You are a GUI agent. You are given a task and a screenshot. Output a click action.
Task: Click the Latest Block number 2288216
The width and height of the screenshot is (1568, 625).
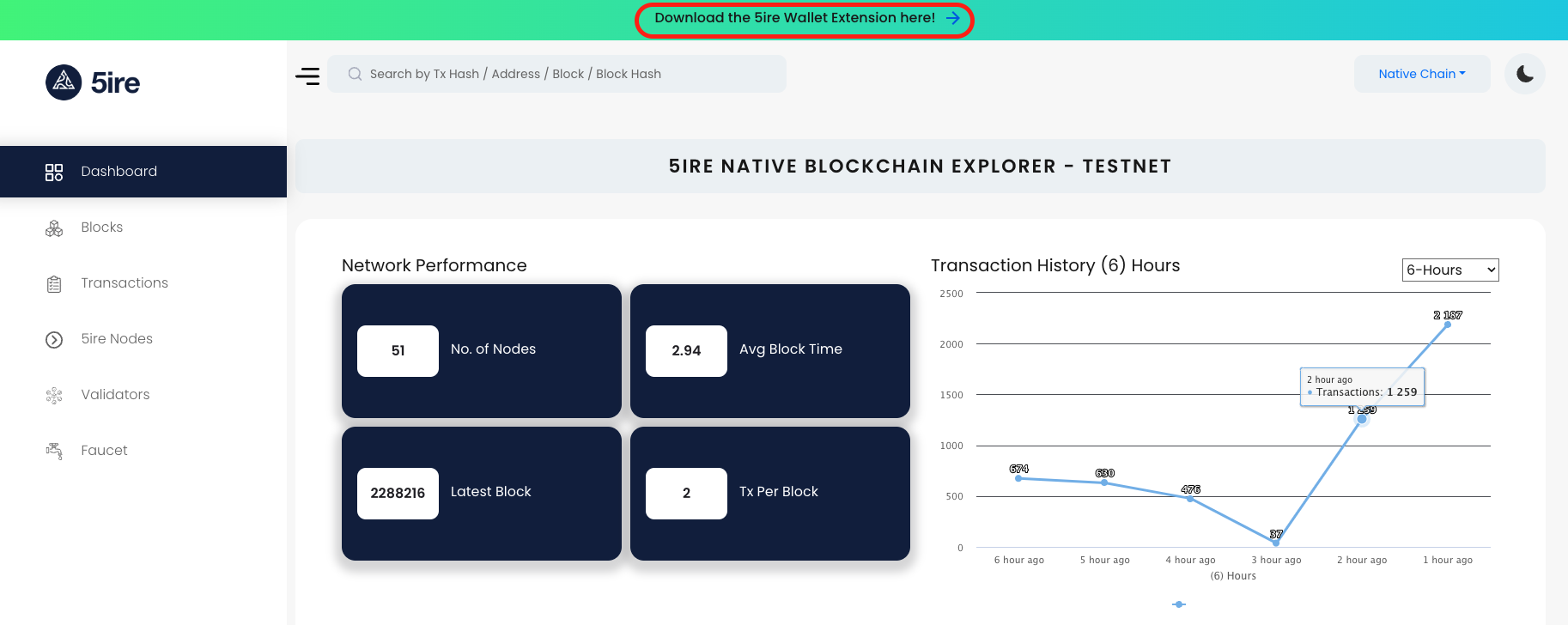pyautogui.click(x=398, y=494)
